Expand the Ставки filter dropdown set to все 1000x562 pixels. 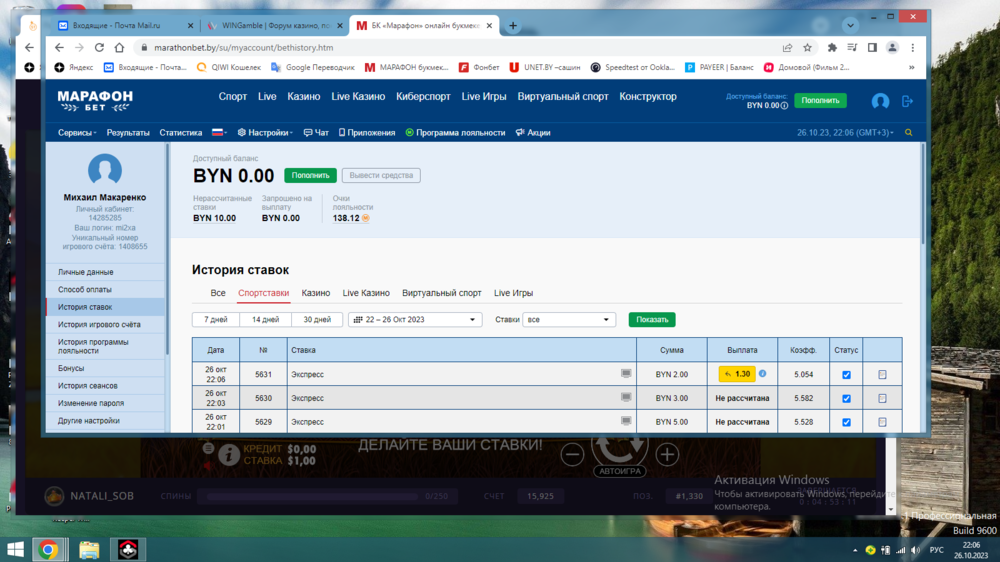point(568,320)
